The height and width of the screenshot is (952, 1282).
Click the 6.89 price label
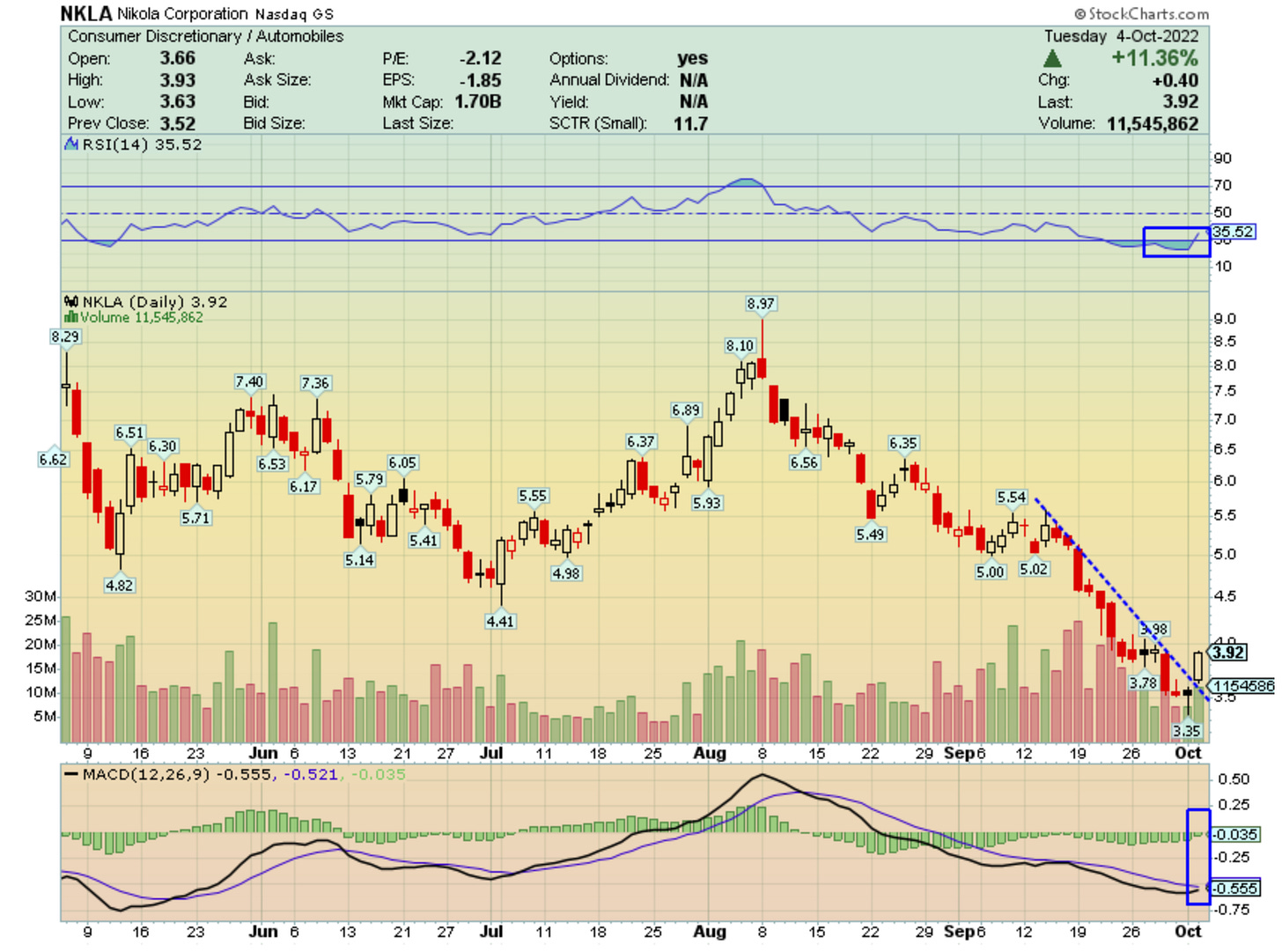[686, 410]
